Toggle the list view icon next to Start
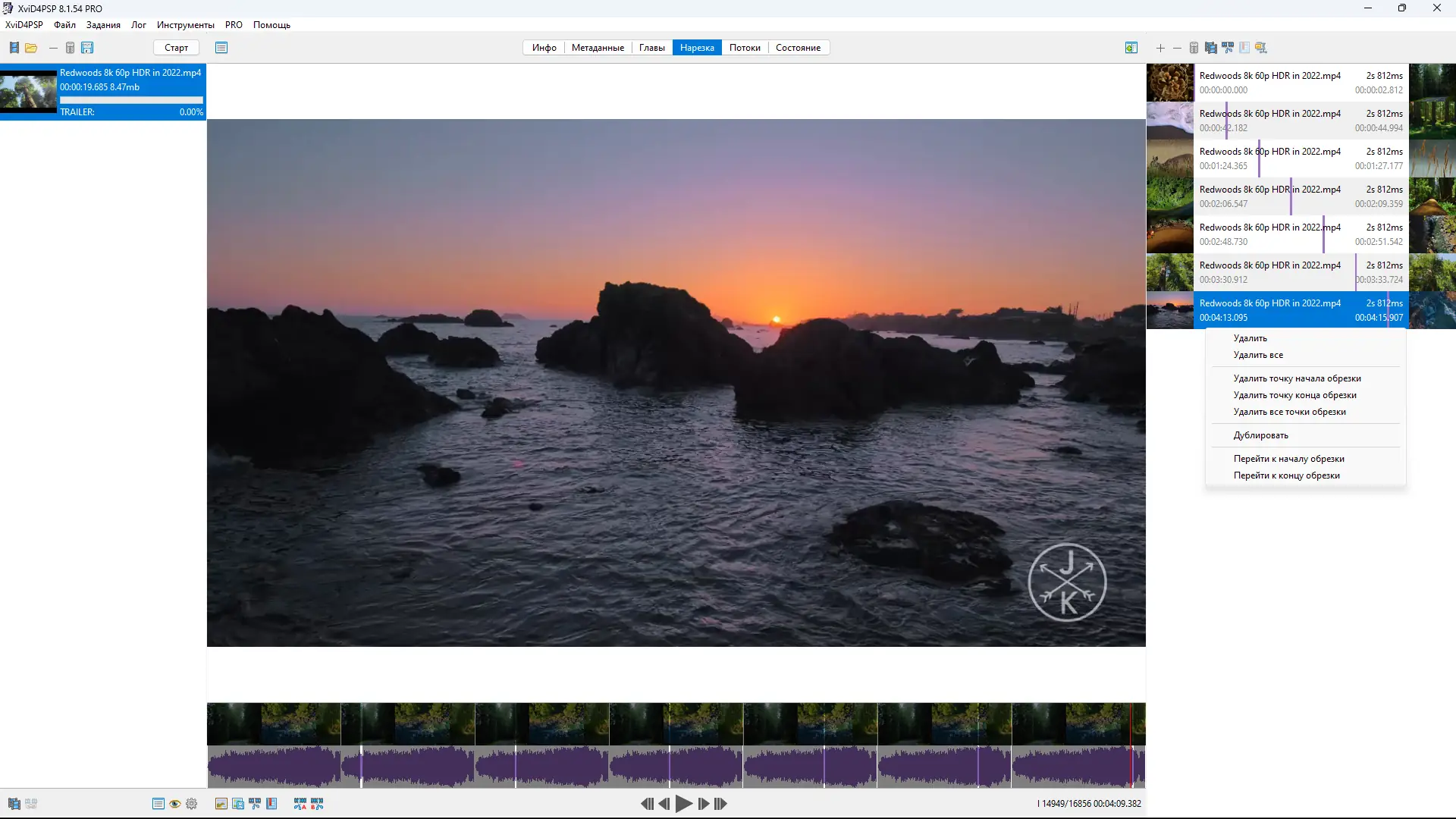1456x819 pixels. point(221,47)
